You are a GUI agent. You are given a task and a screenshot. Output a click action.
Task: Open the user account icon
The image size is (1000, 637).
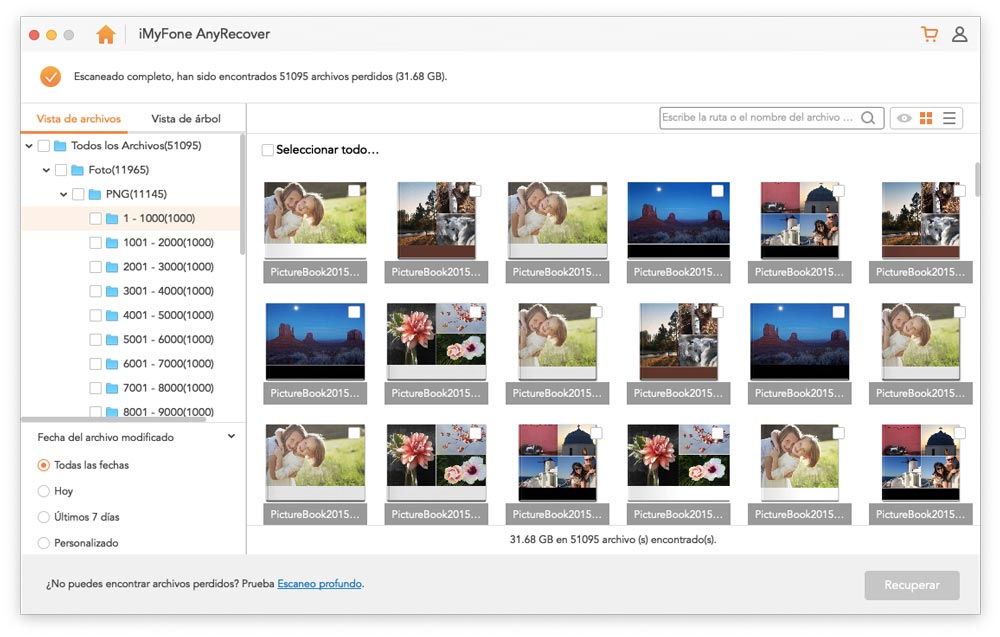tap(959, 34)
